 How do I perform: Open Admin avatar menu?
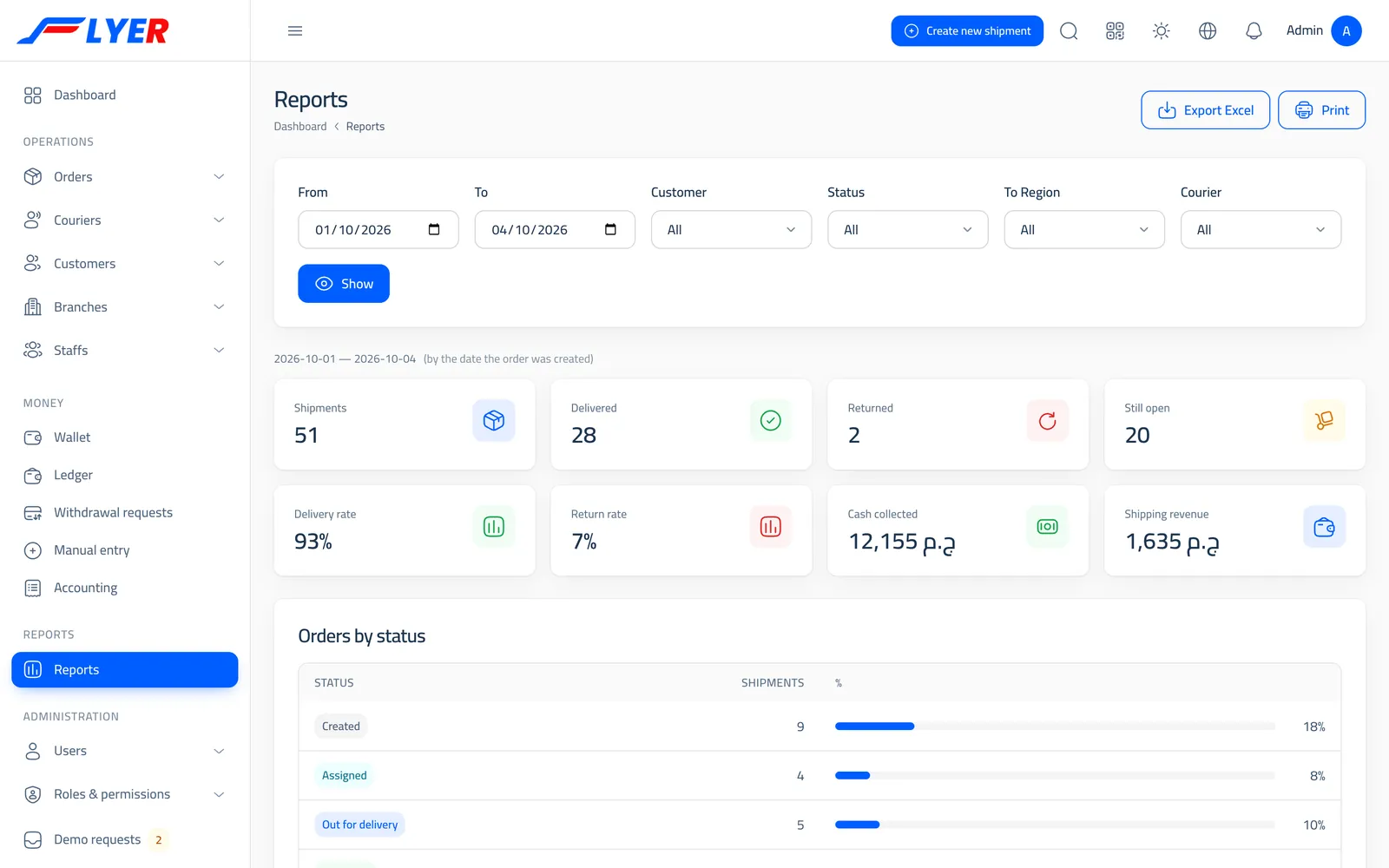tap(1346, 31)
